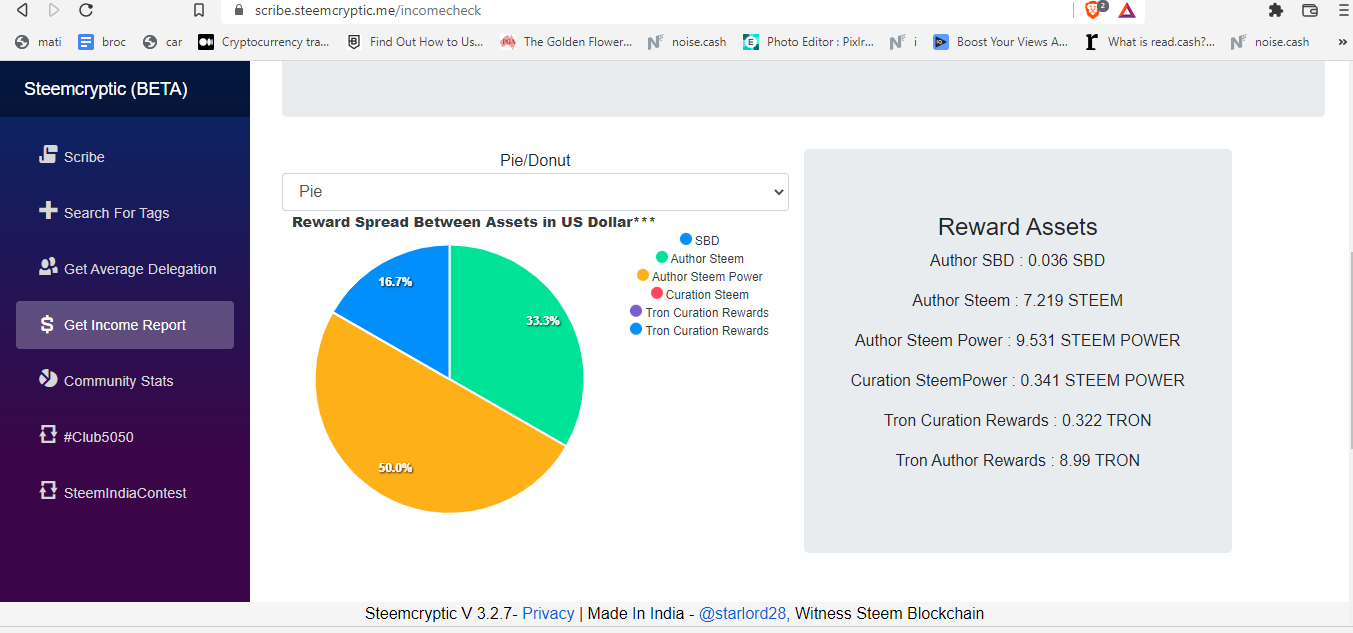The width and height of the screenshot is (1353, 633).
Task: Open Community Stats page
Action: click(x=125, y=381)
